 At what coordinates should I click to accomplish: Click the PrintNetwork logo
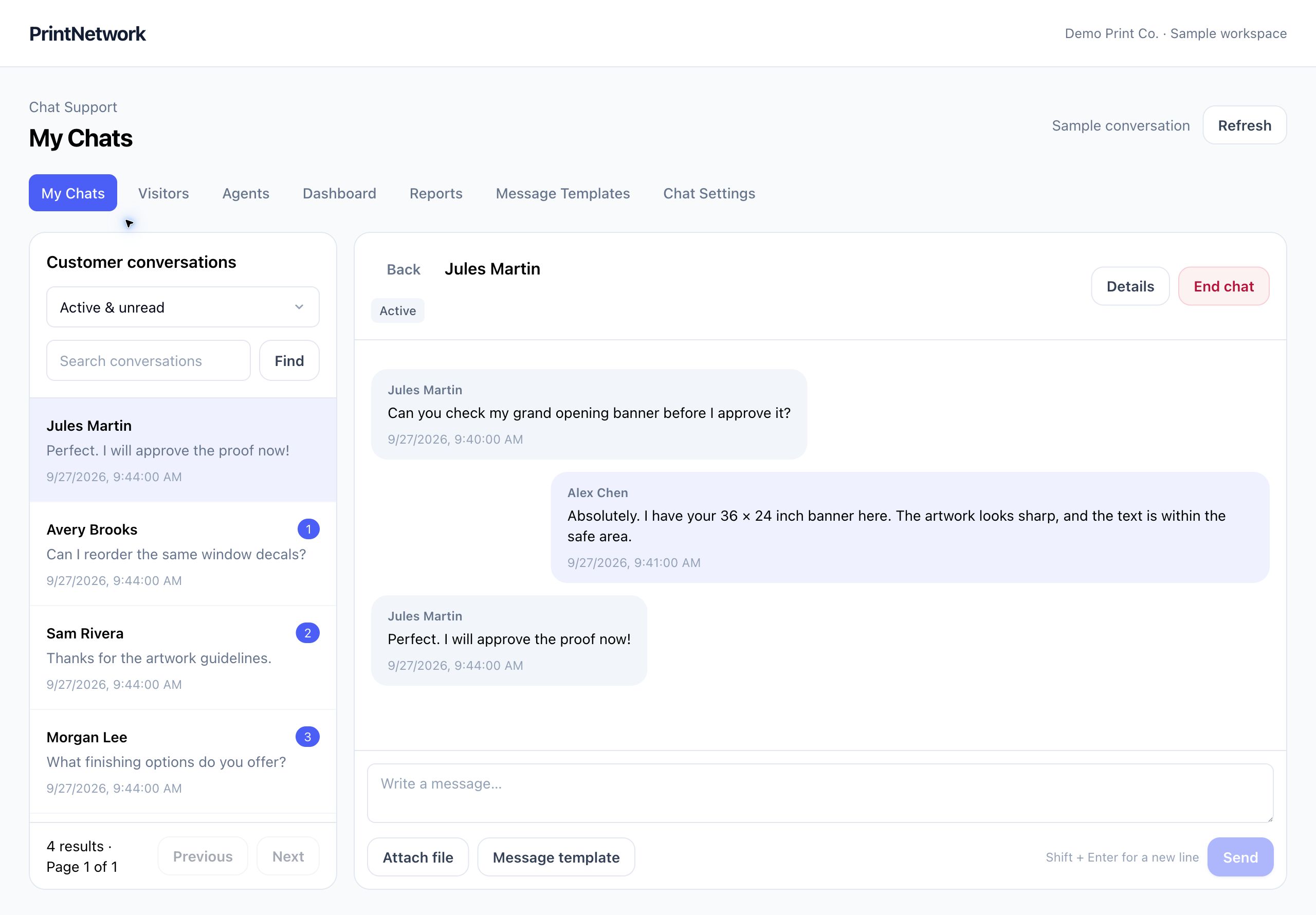pos(87,34)
